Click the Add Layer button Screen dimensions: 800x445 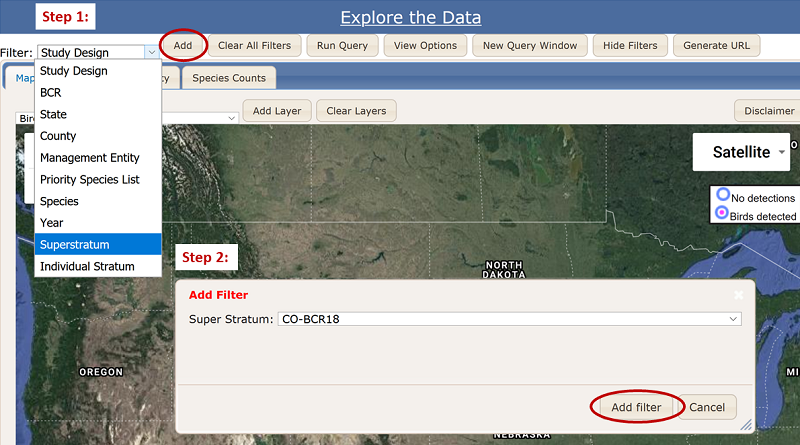click(x=277, y=111)
